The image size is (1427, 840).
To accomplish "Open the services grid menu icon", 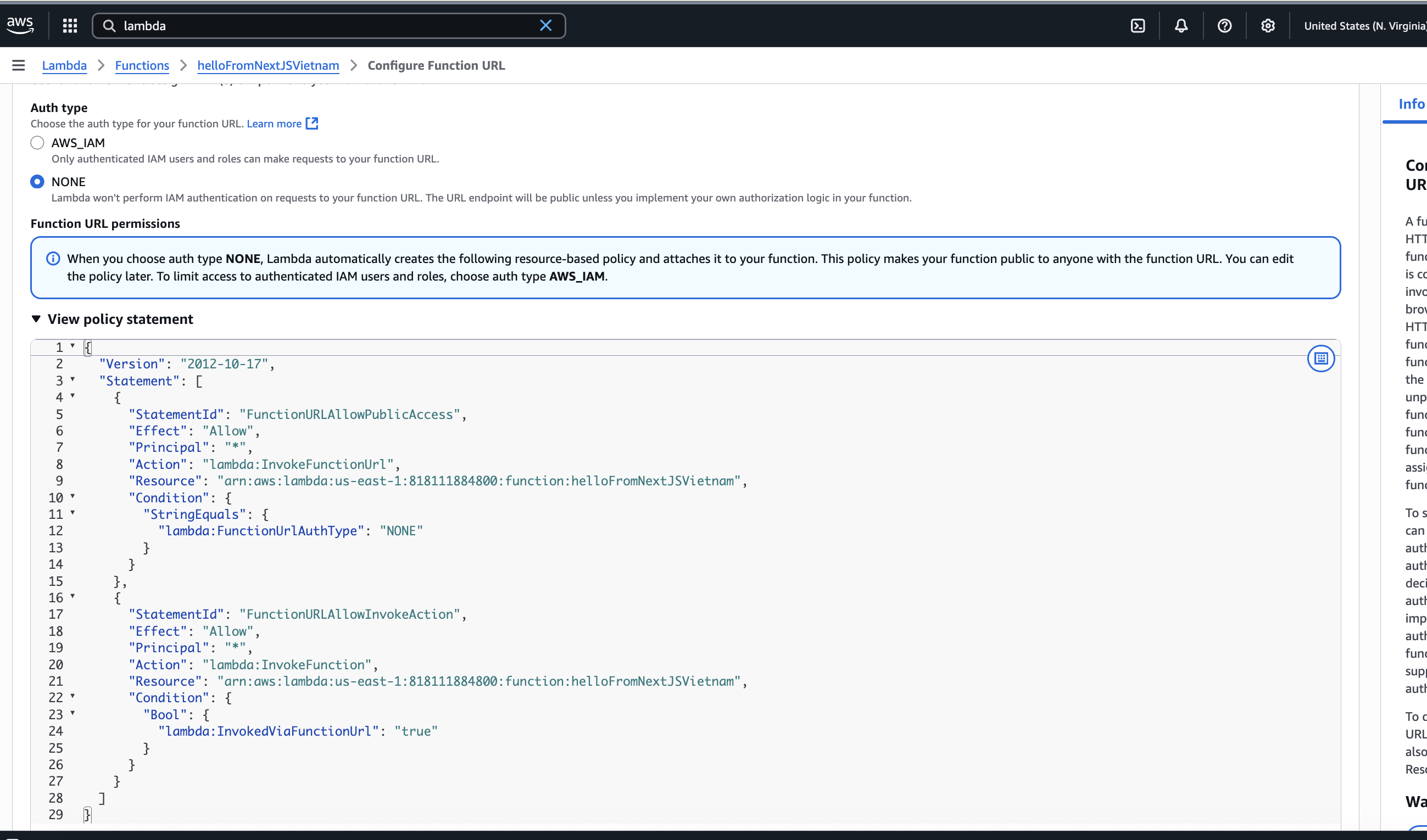I will (x=70, y=25).
